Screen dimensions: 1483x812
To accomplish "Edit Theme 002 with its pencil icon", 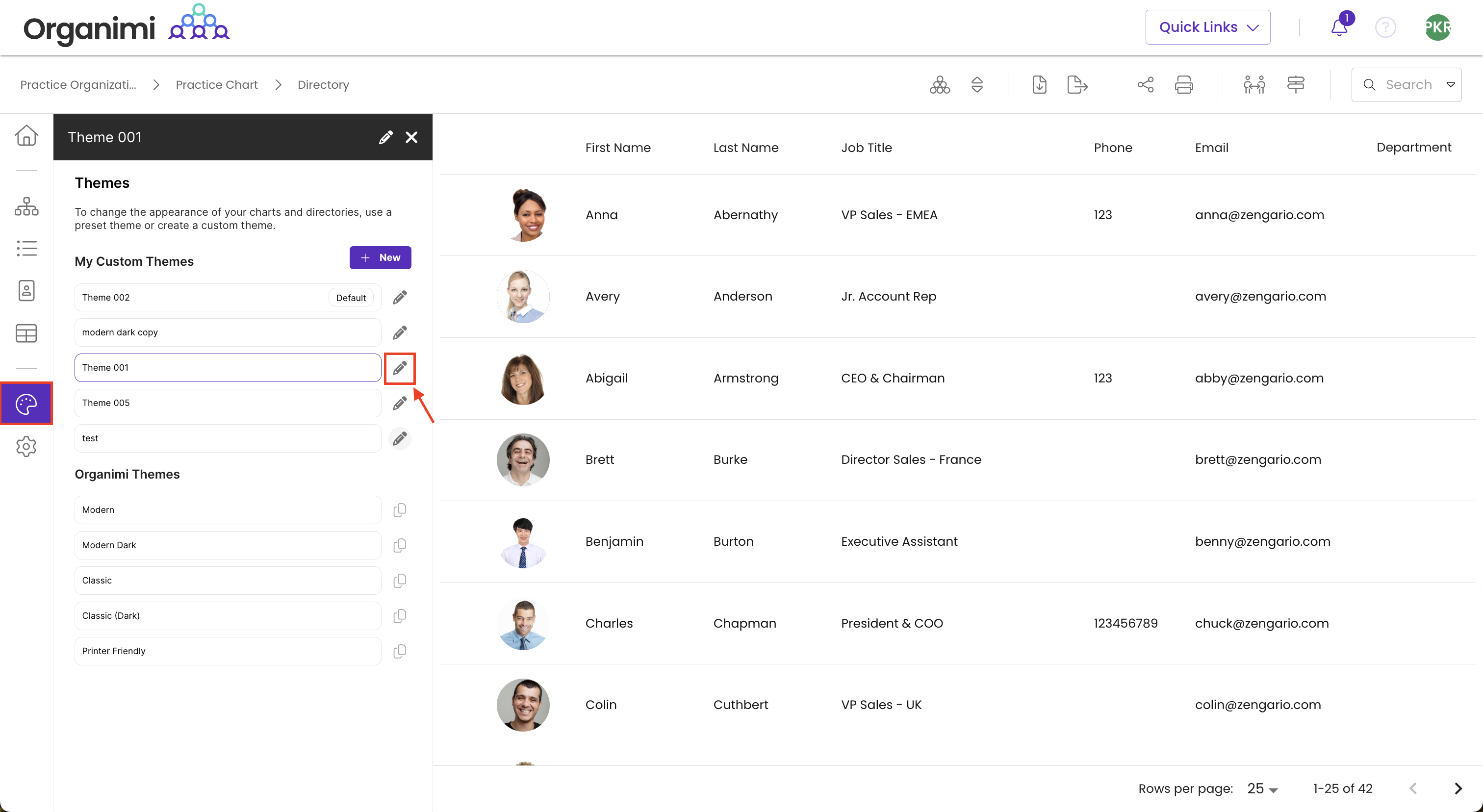I will tap(400, 298).
